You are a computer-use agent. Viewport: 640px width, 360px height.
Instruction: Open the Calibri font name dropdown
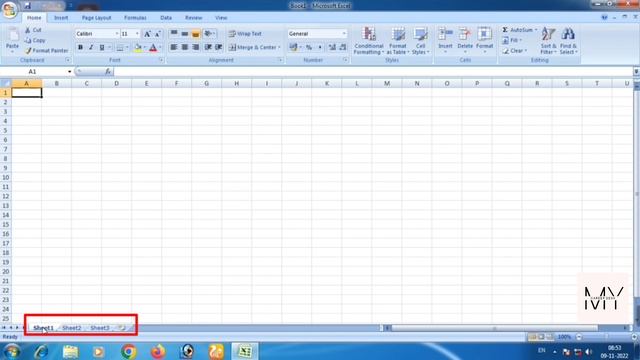pos(117,34)
